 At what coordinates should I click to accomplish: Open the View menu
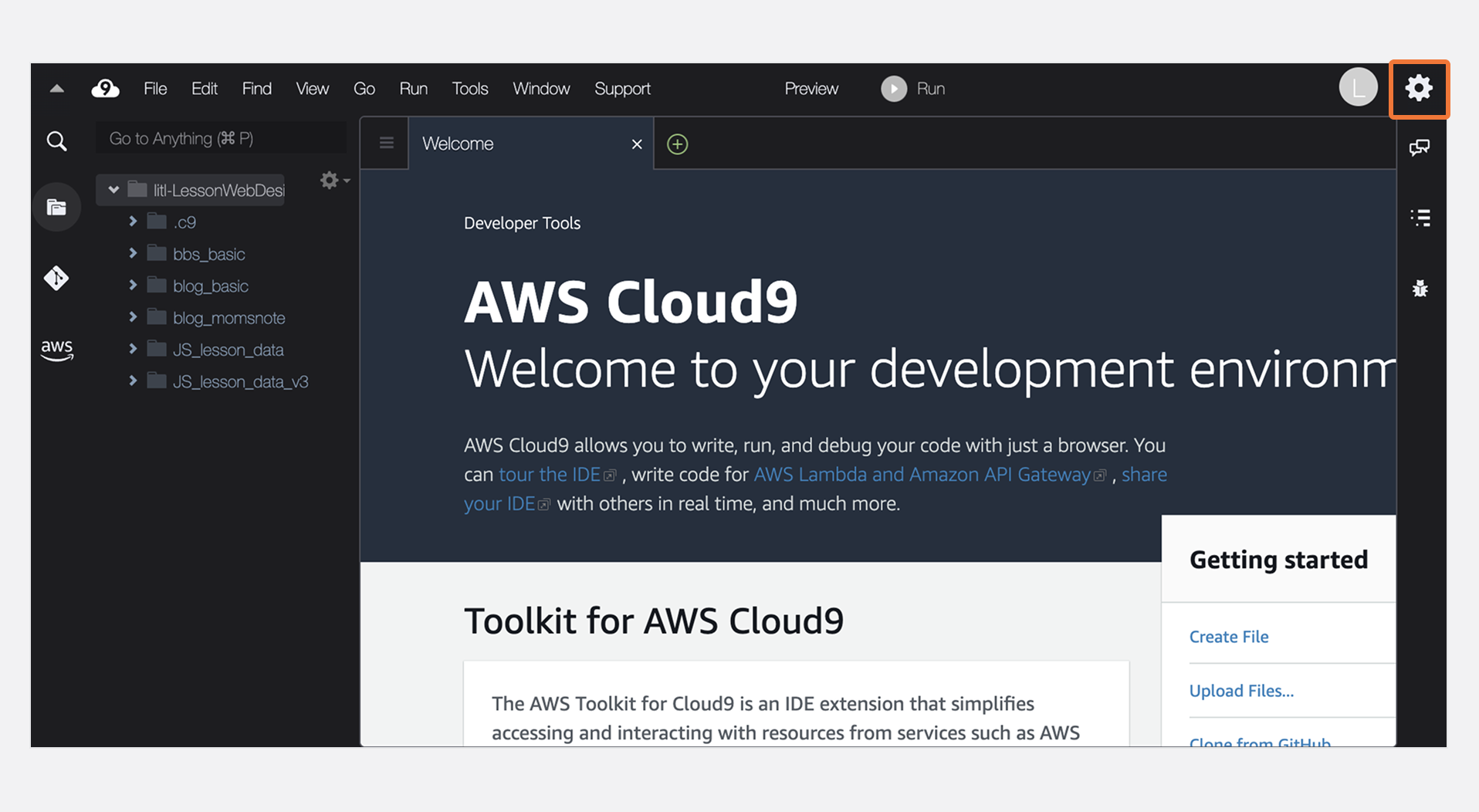pos(313,89)
